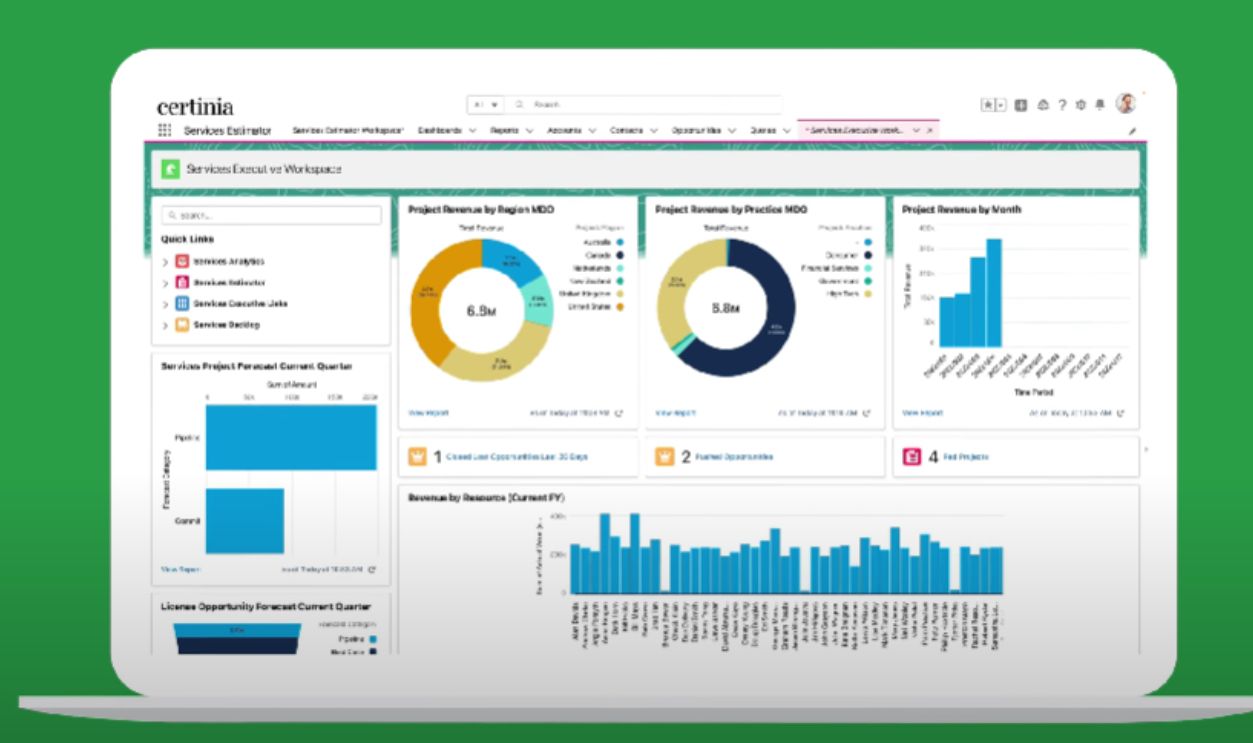Expand the Services Analytics quick link
Screen dimensions: 1253x743
click(x=166, y=262)
